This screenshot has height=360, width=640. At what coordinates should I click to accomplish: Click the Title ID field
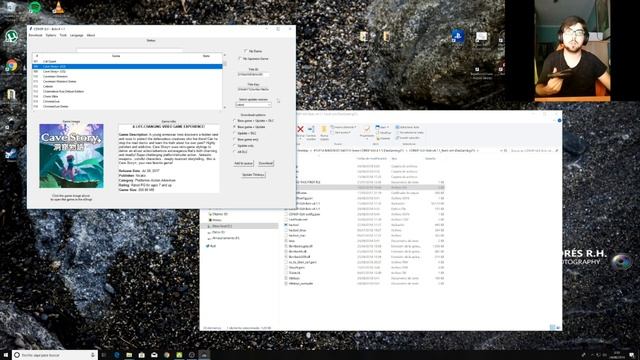(x=253, y=74)
